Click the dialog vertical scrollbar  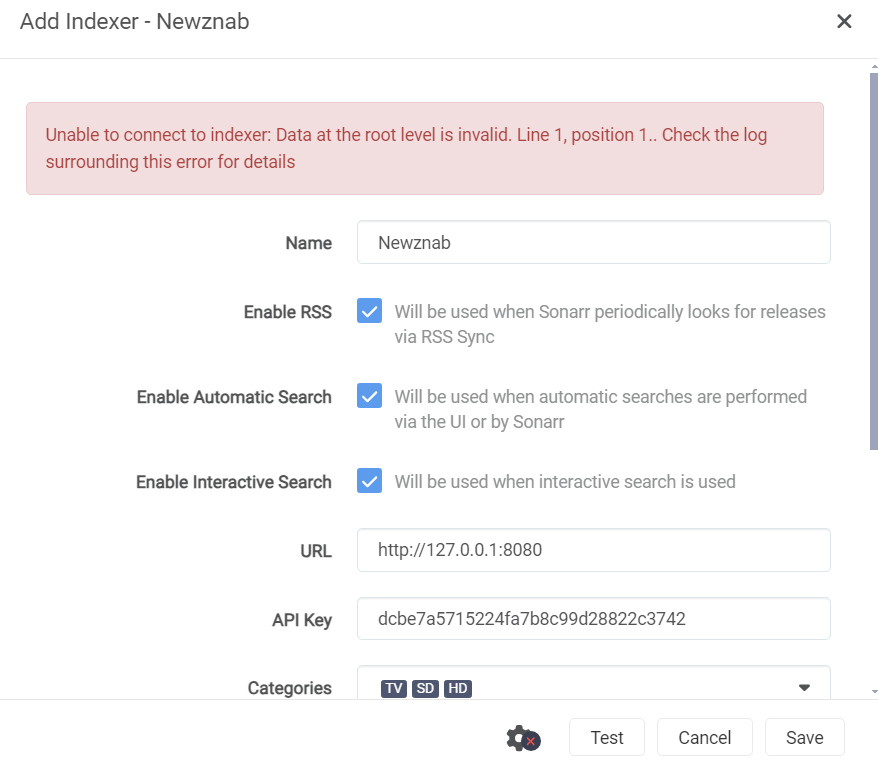[874, 260]
